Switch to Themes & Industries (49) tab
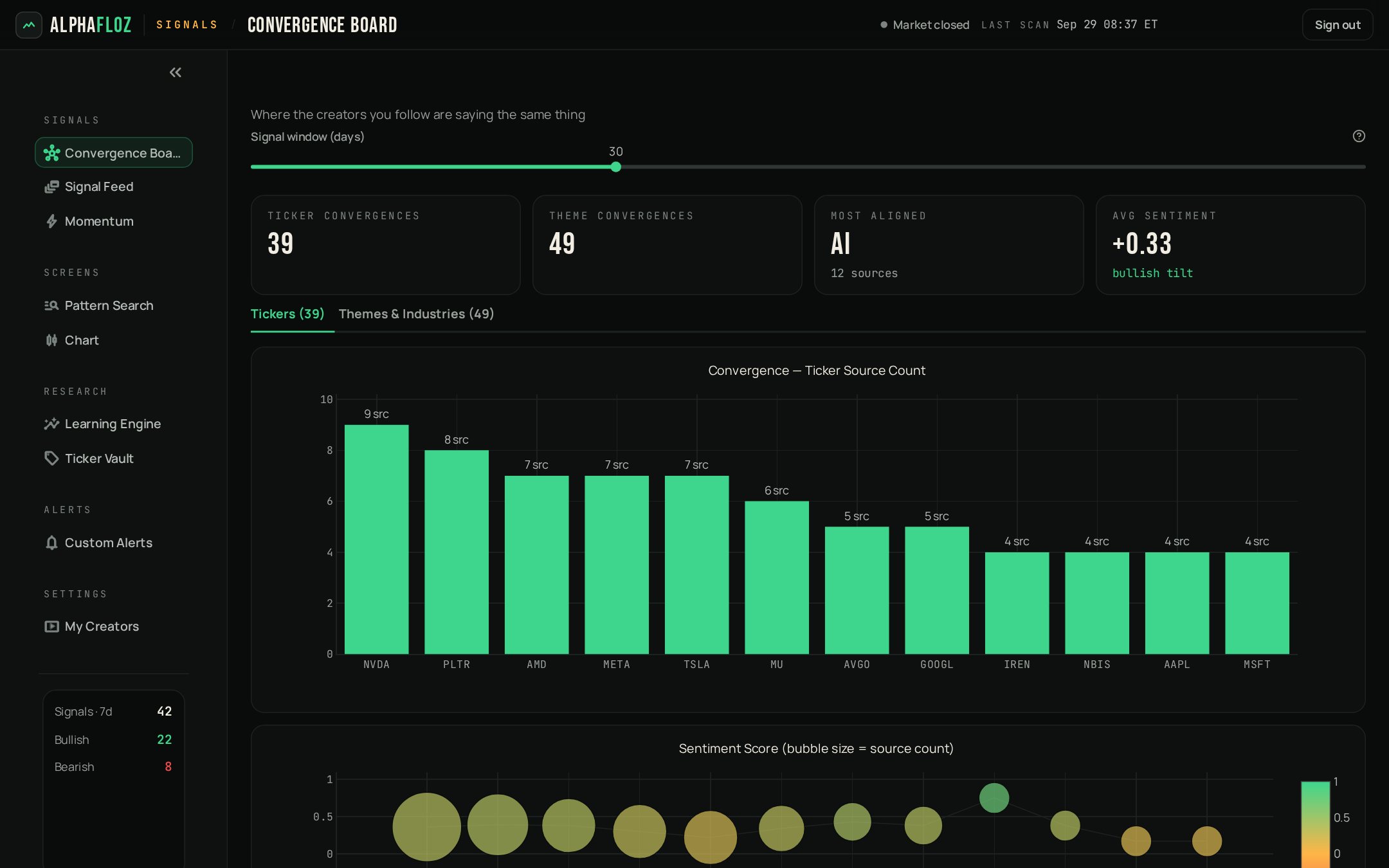The width and height of the screenshot is (1389, 868). [416, 314]
